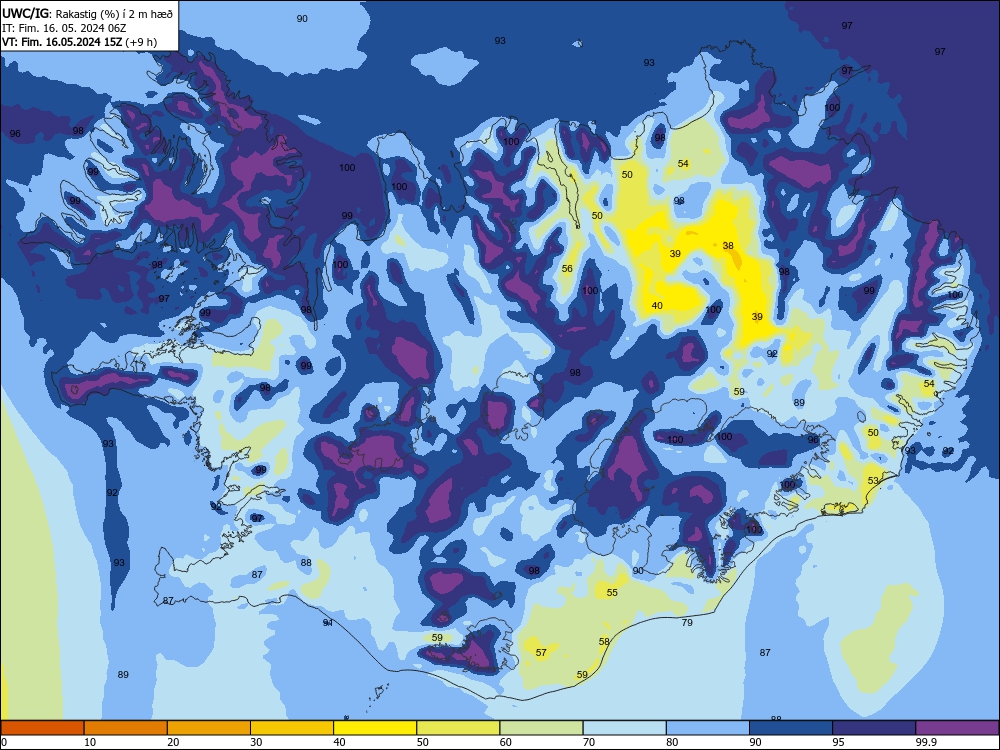This screenshot has width=1000, height=750.
Task: Click the 'IT: Fim. 16. 05. 2024 06Z' line
Action: pyautogui.click(x=64, y=28)
